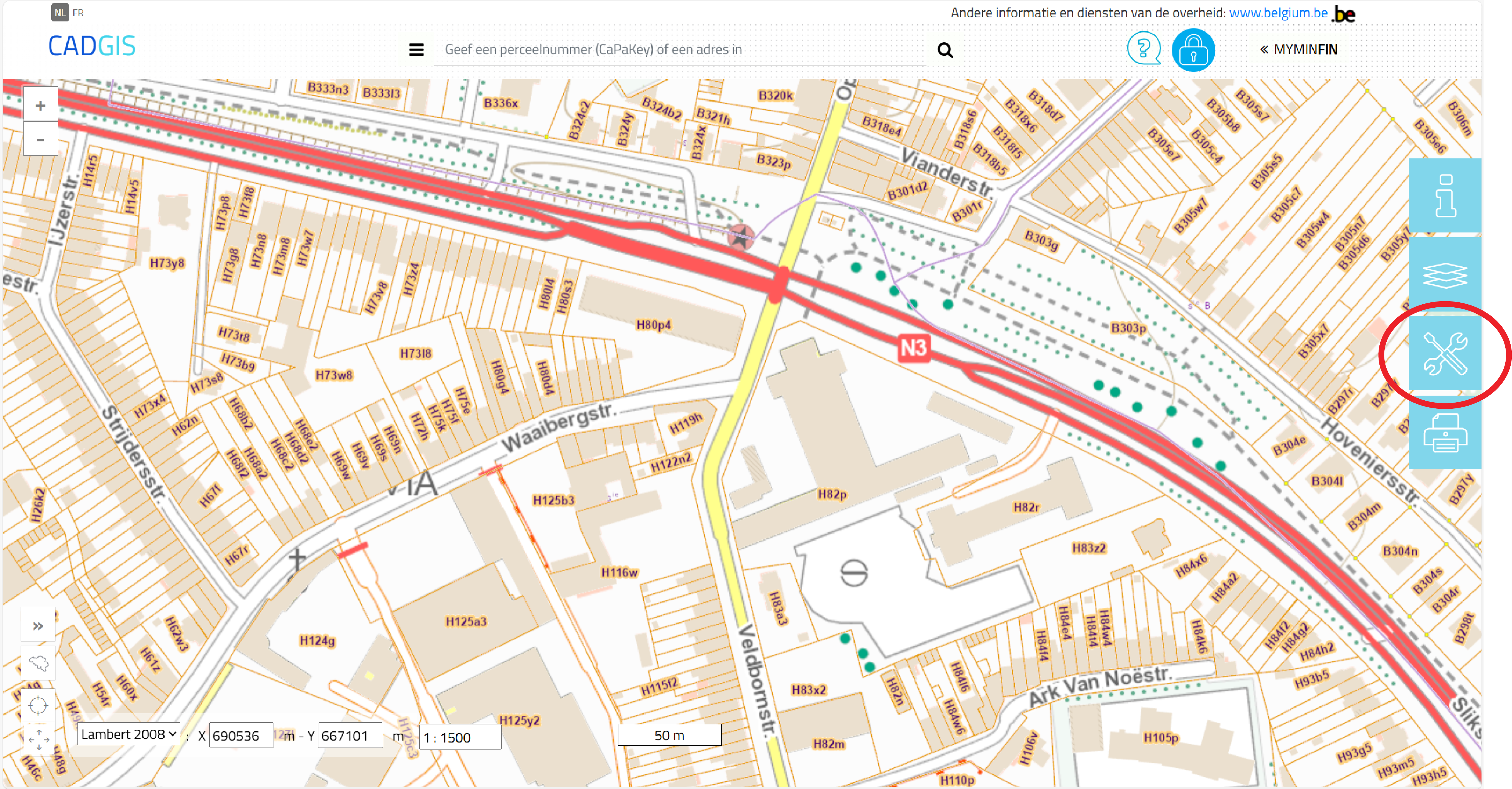
Task: Zoom out with the minus button
Action: tap(40, 139)
